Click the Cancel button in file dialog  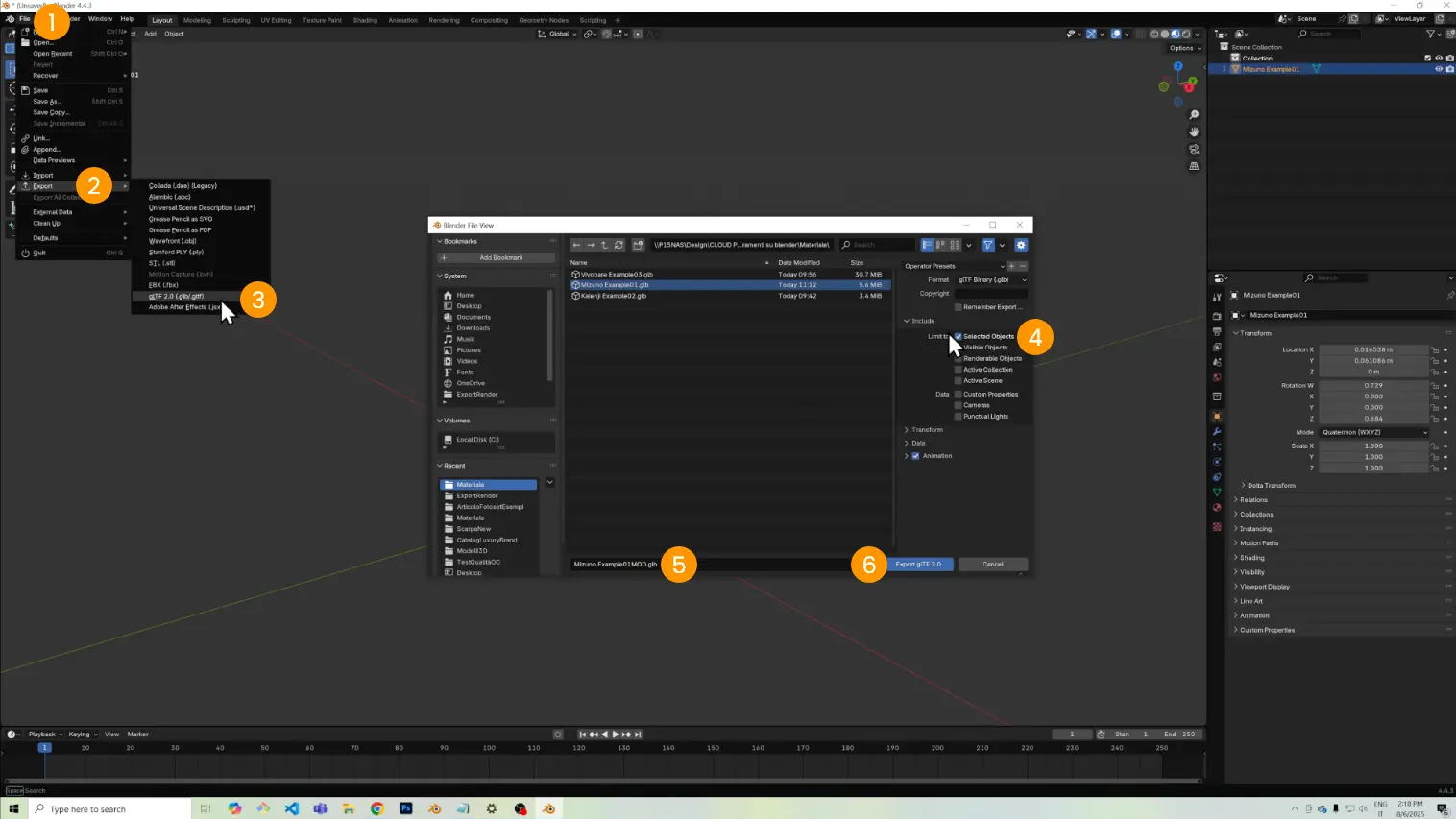[x=992, y=565]
